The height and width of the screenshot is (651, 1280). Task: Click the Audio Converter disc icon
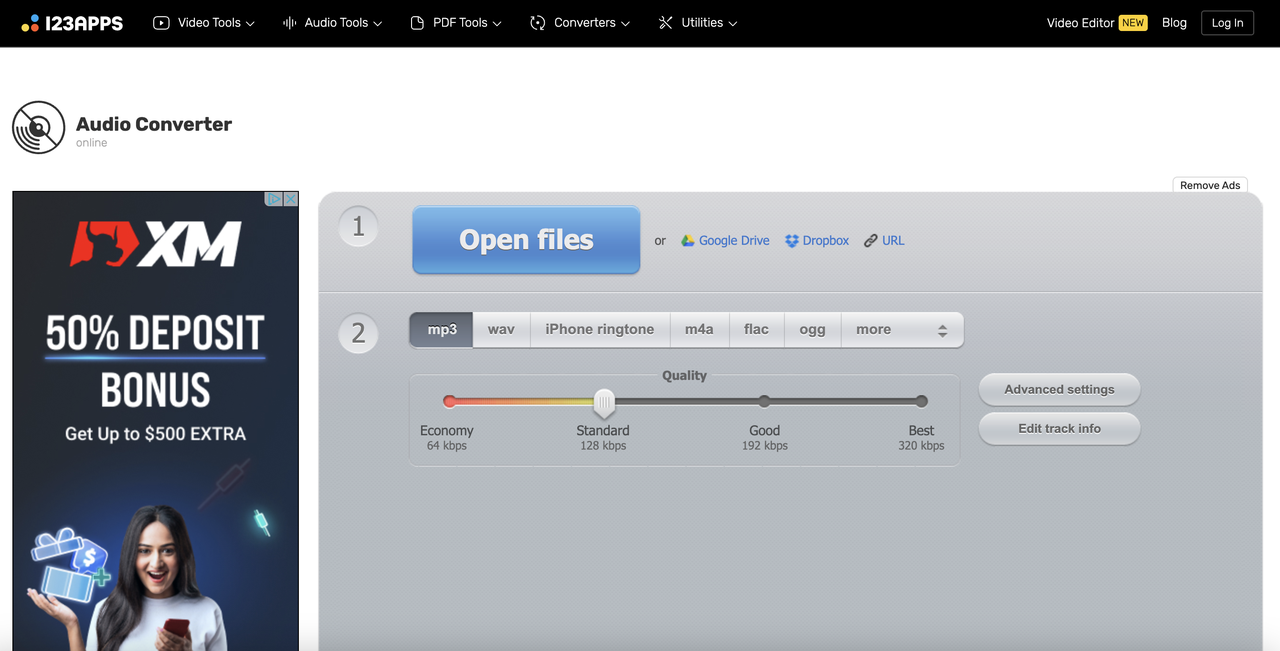[38, 128]
